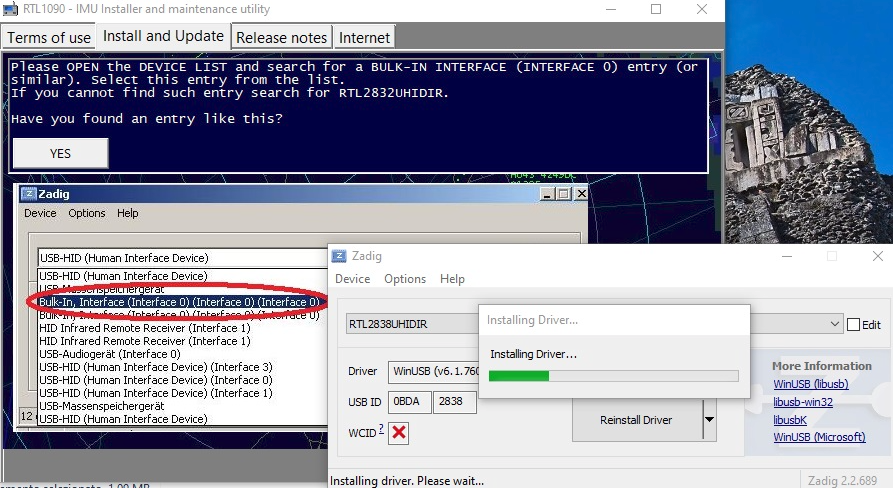893x488 pixels.
Task: Open the Reinstall Driver split arrow
Action: click(x=709, y=420)
